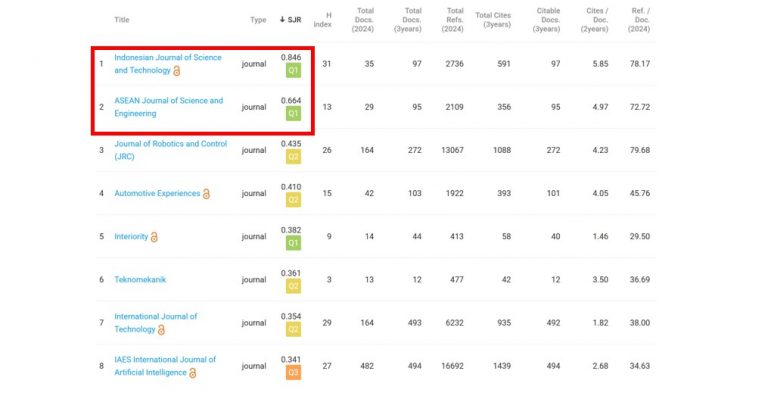Open Journal of Robotics and Control (JRC)
This screenshot has height=399, width=768.
pos(170,150)
